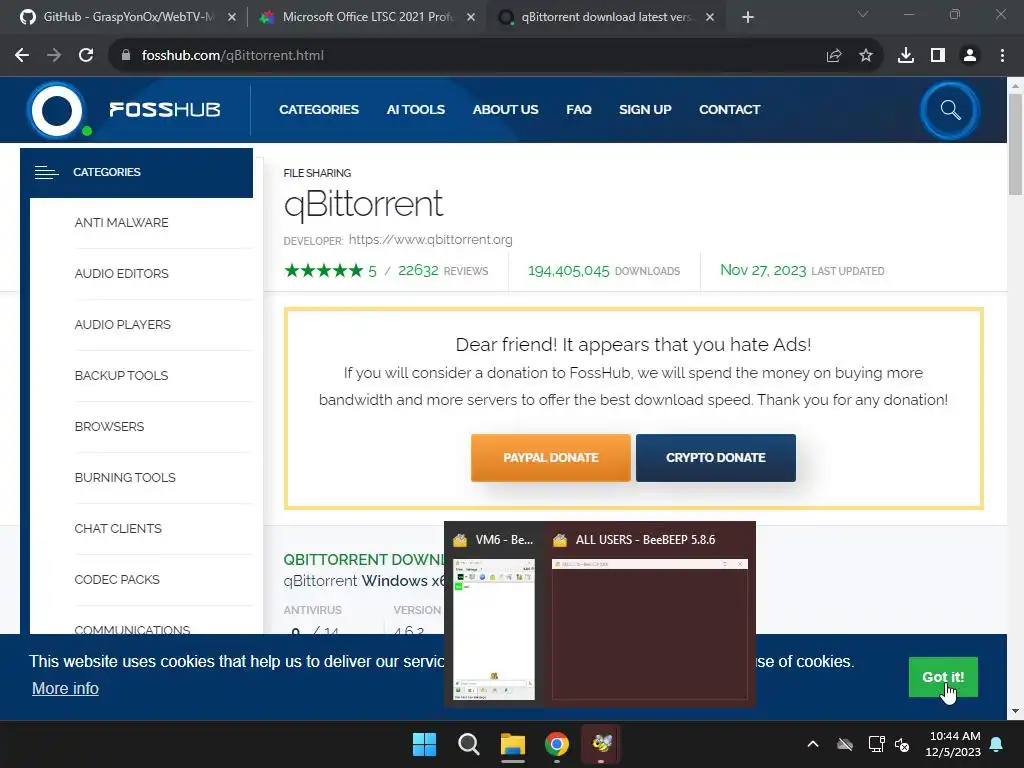The height and width of the screenshot is (768, 1024).
Task: Open notifications bell in taskbar
Action: point(997,744)
